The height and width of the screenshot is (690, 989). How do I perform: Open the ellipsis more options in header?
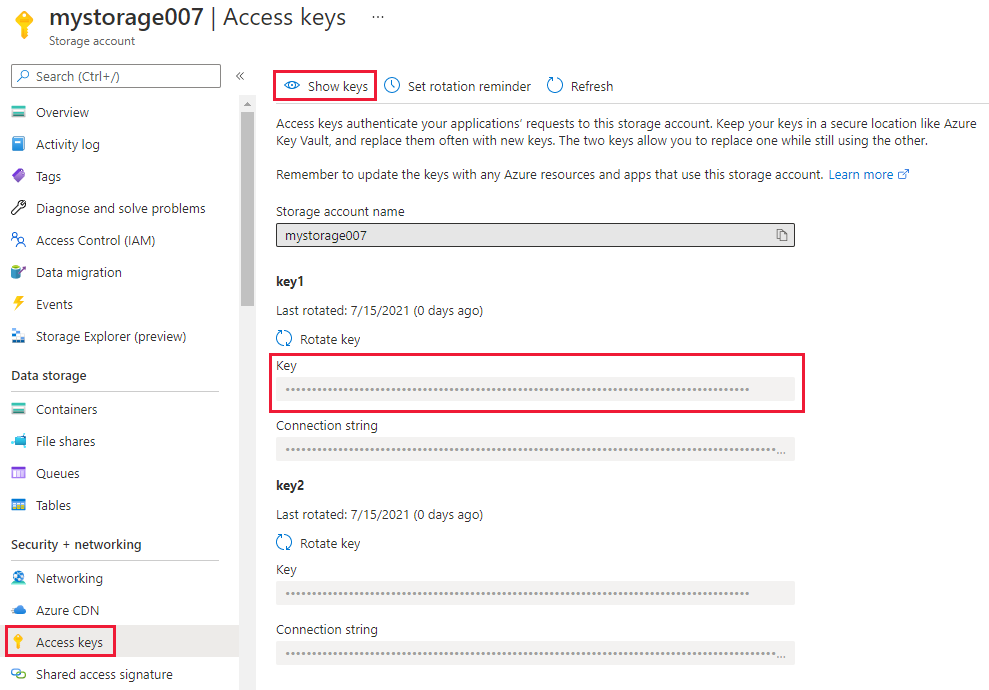point(378,17)
